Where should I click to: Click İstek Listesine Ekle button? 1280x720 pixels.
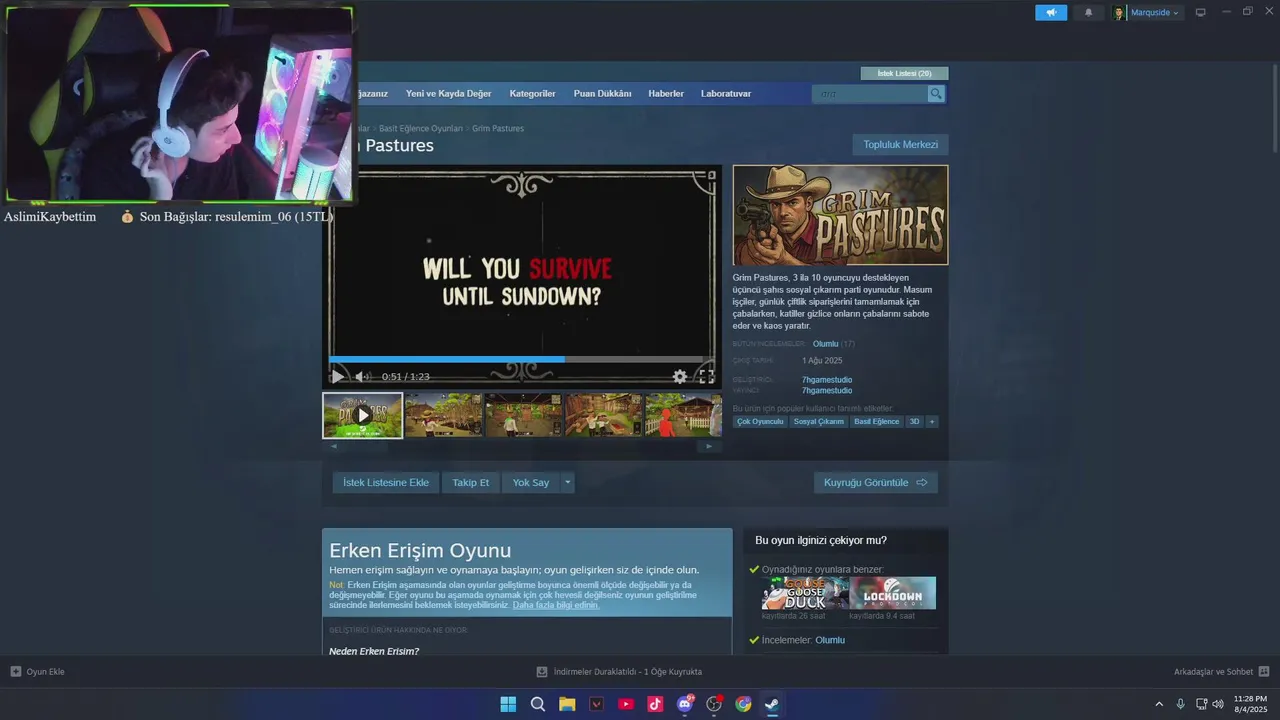pos(386,483)
